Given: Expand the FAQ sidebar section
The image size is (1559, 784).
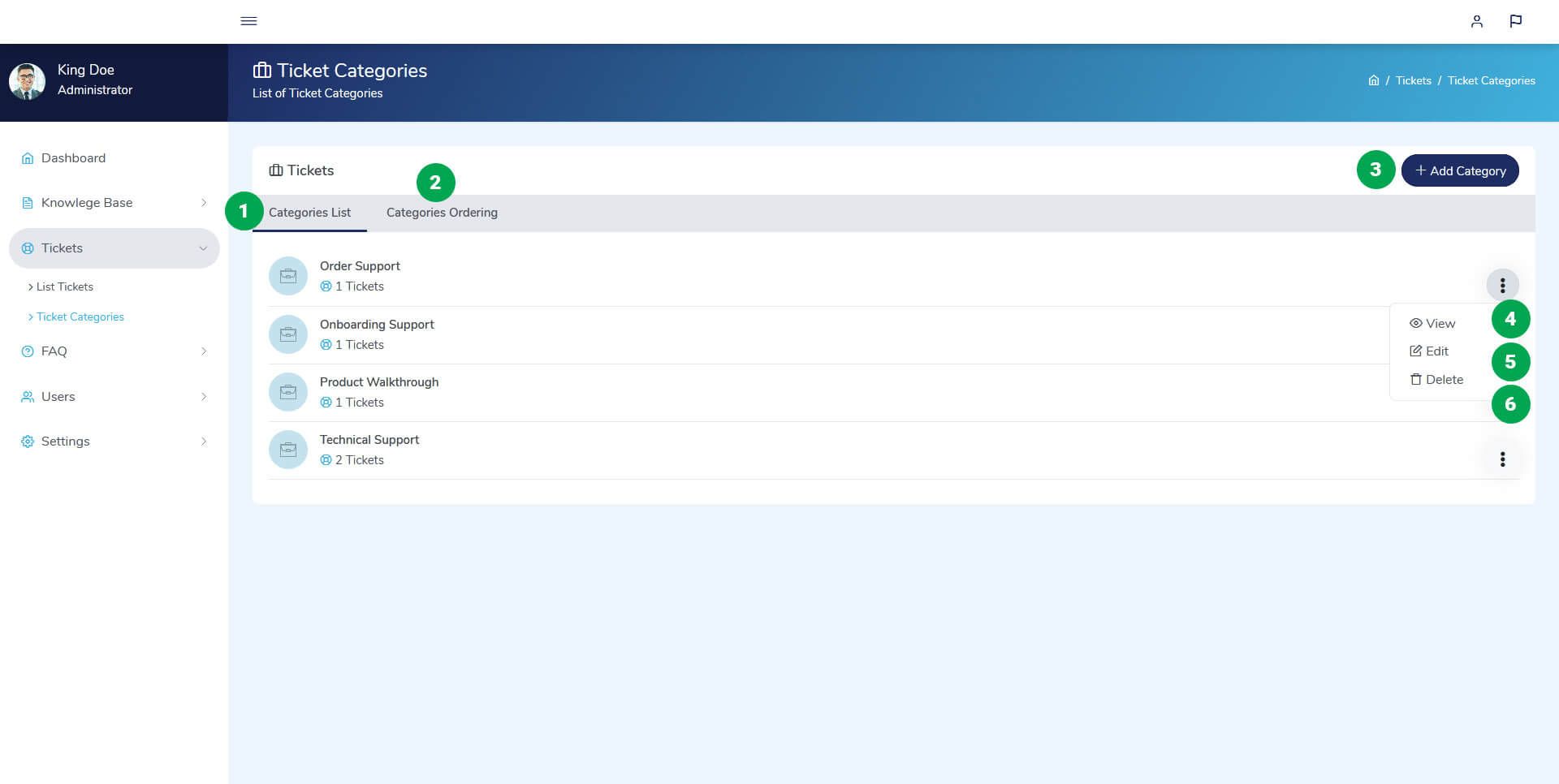Looking at the screenshot, I should 114,351.
